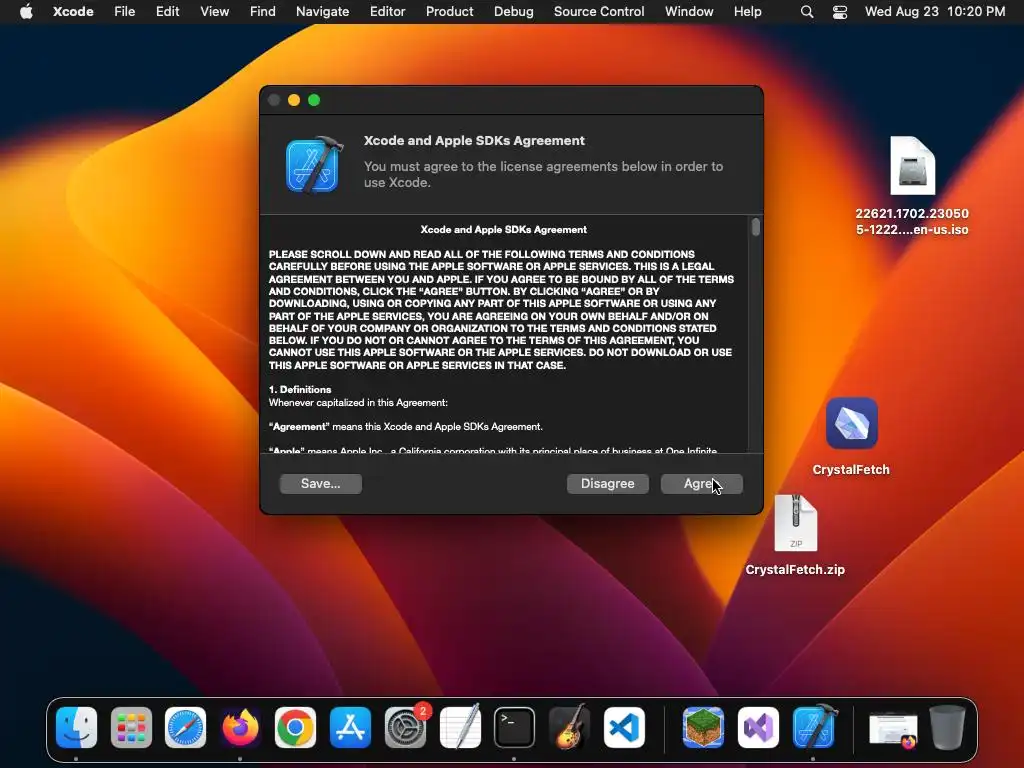Open Terminal from the Dock
1024x768 pixels.
[514, 727]
